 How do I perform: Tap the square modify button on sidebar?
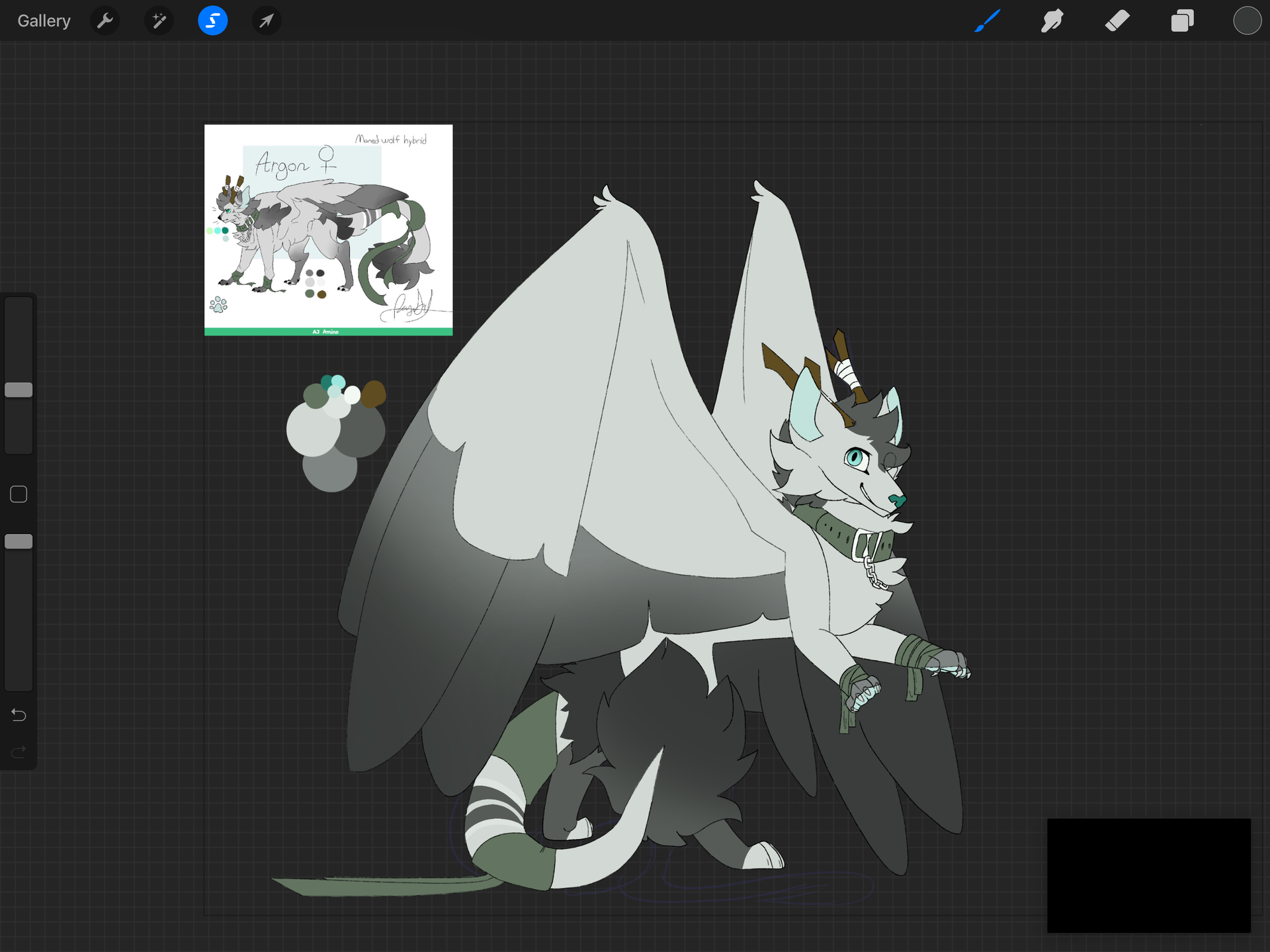[x=19, y=494]
